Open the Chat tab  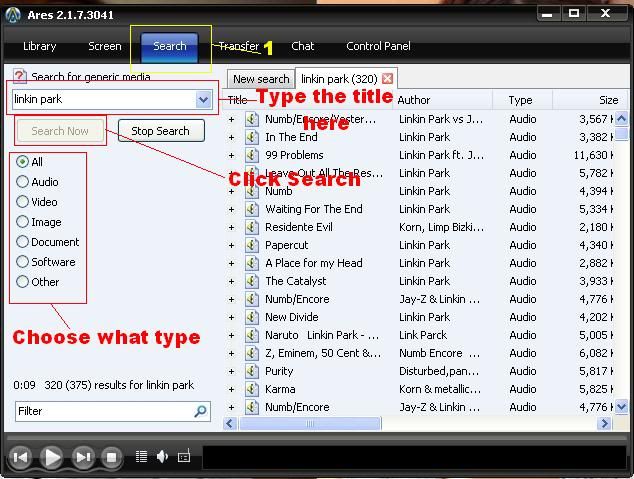click(x=302, y=46)
